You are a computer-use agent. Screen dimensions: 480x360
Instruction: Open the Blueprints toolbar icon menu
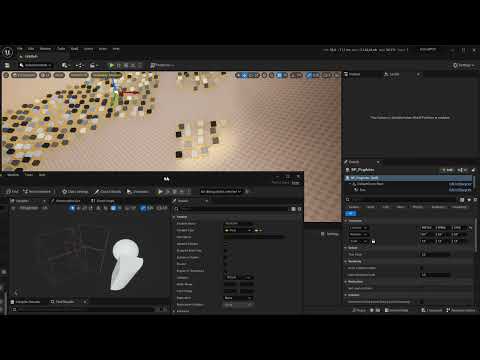[x=80, y=65]
